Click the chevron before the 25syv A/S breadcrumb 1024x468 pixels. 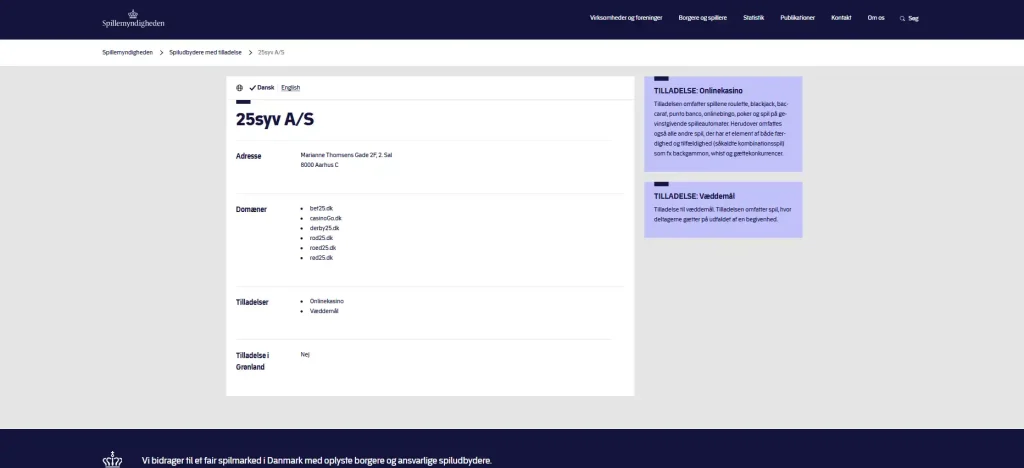pyautogui.click(x=250, y=52)
